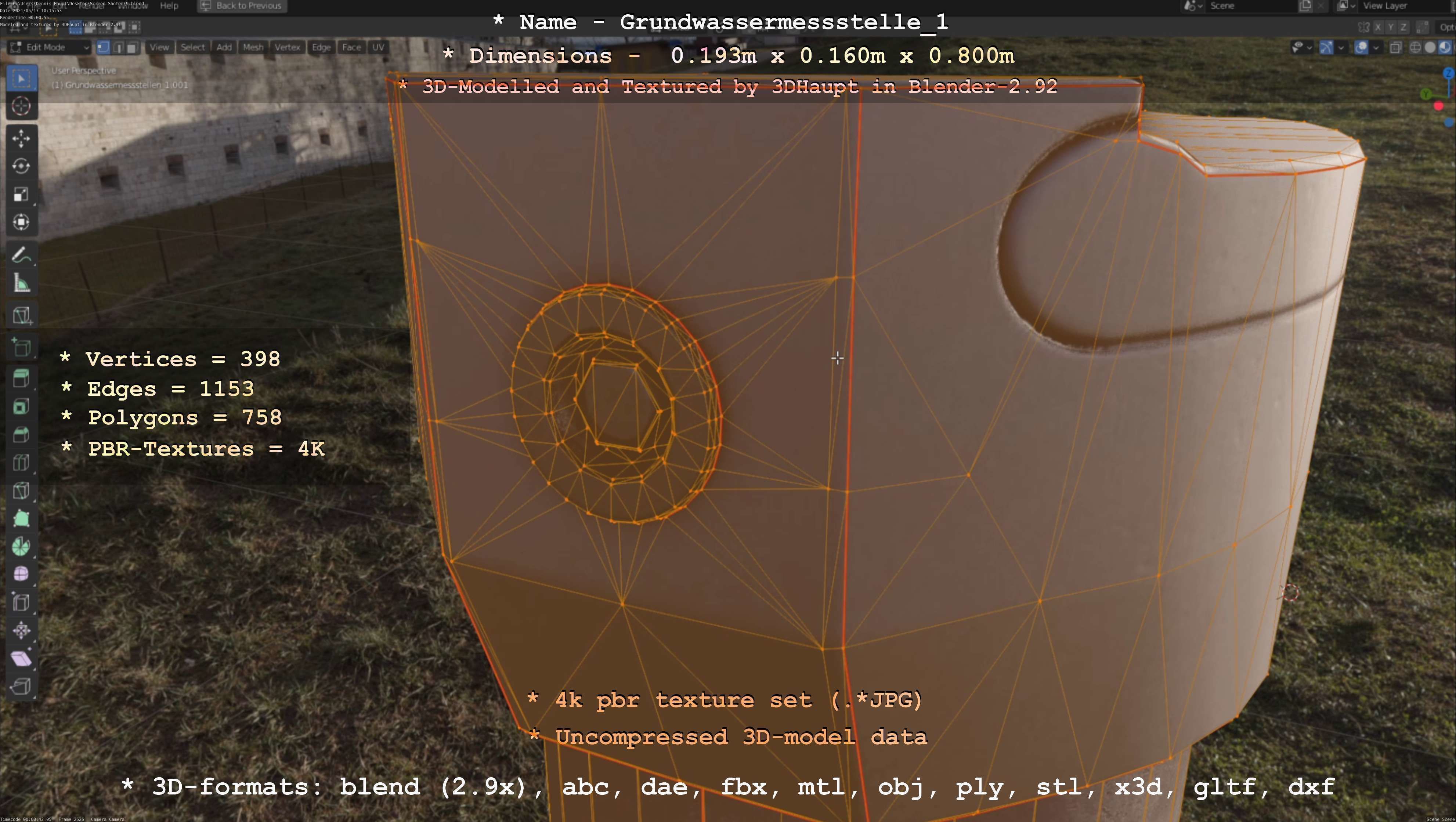Open the Mesh menu
The width and height of the screenshot is (1456, 822).
(x=253, y=47)
